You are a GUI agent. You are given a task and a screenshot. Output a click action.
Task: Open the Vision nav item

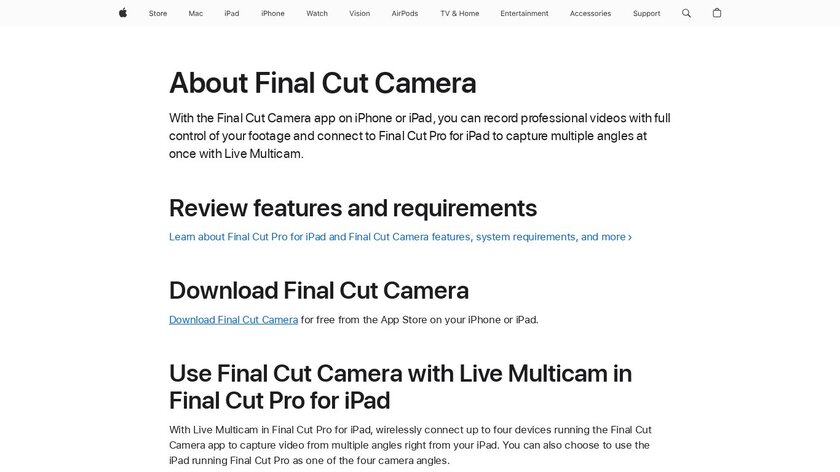coord(359,13)
